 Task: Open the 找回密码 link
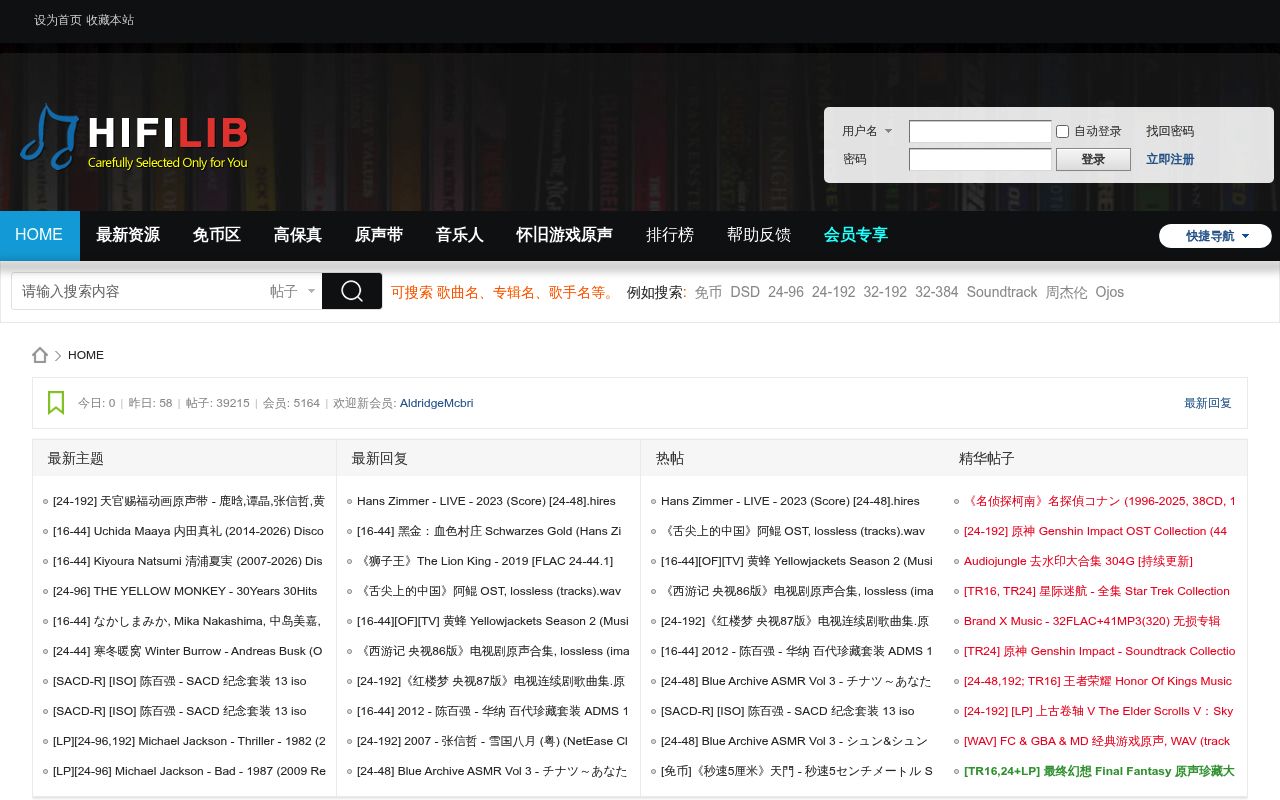pyautogui.click(x=1170, y=131)
